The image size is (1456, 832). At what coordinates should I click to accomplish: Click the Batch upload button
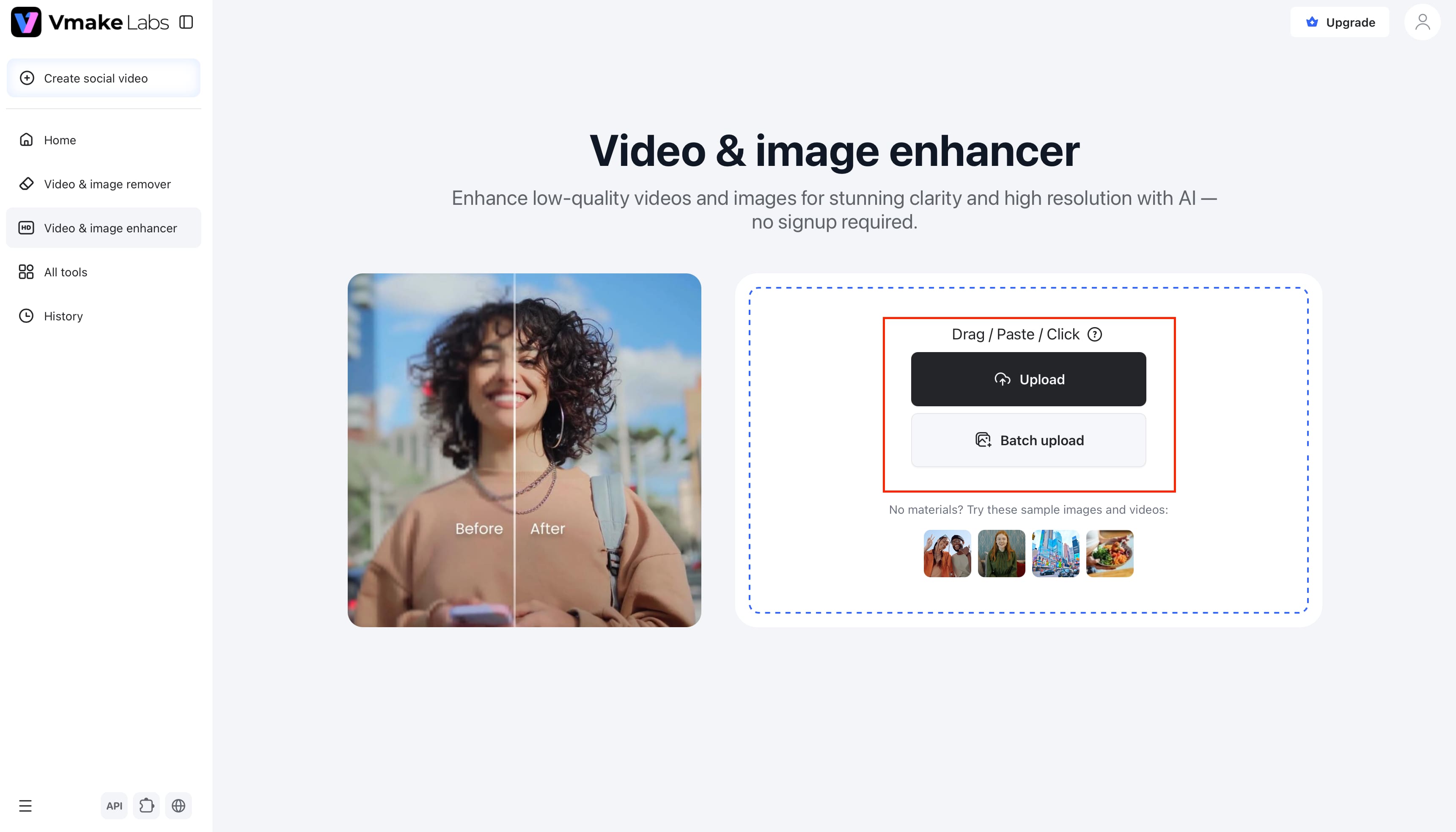[1028, 441]
